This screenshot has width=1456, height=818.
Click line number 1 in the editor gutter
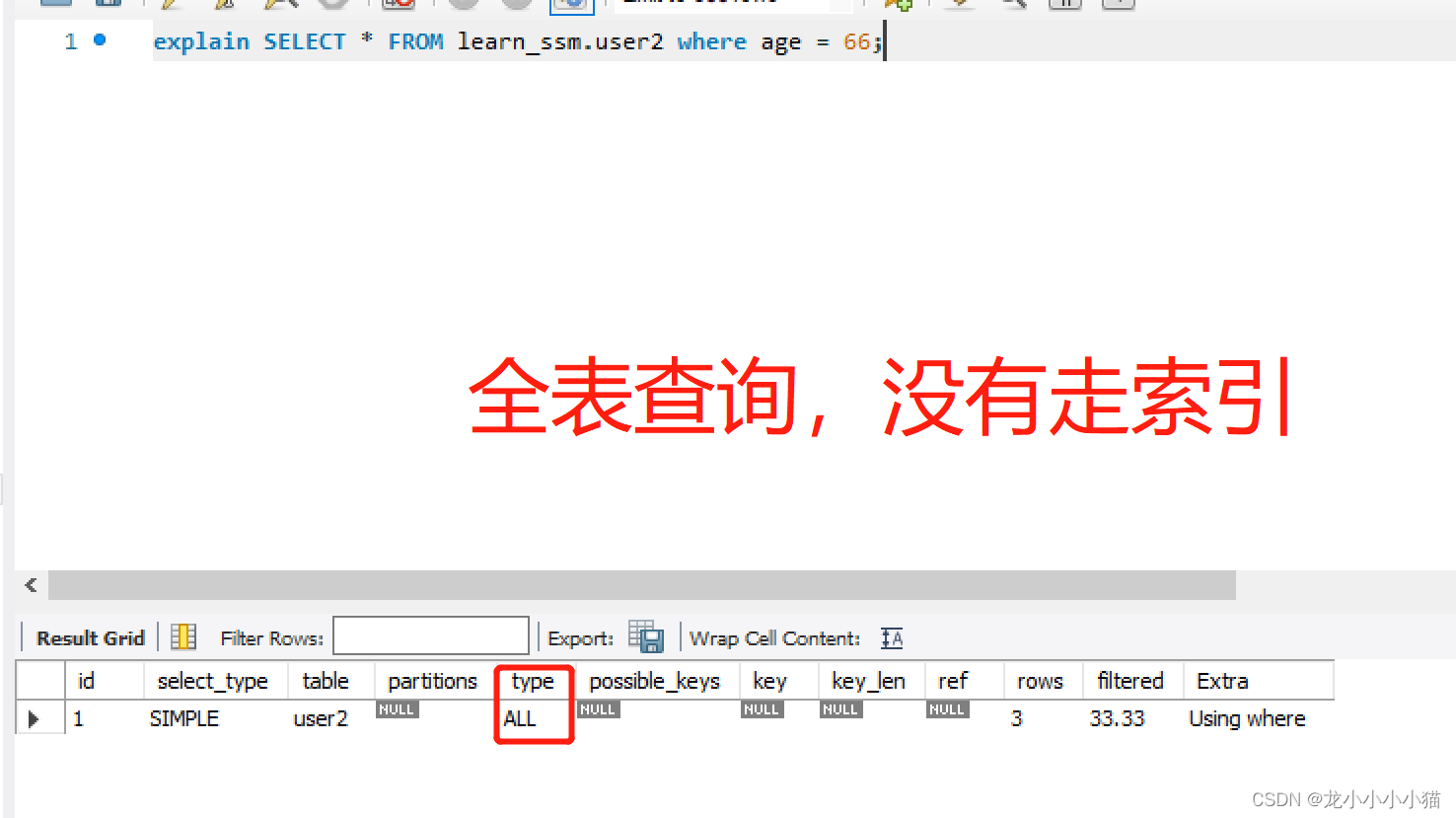(71, 41)
